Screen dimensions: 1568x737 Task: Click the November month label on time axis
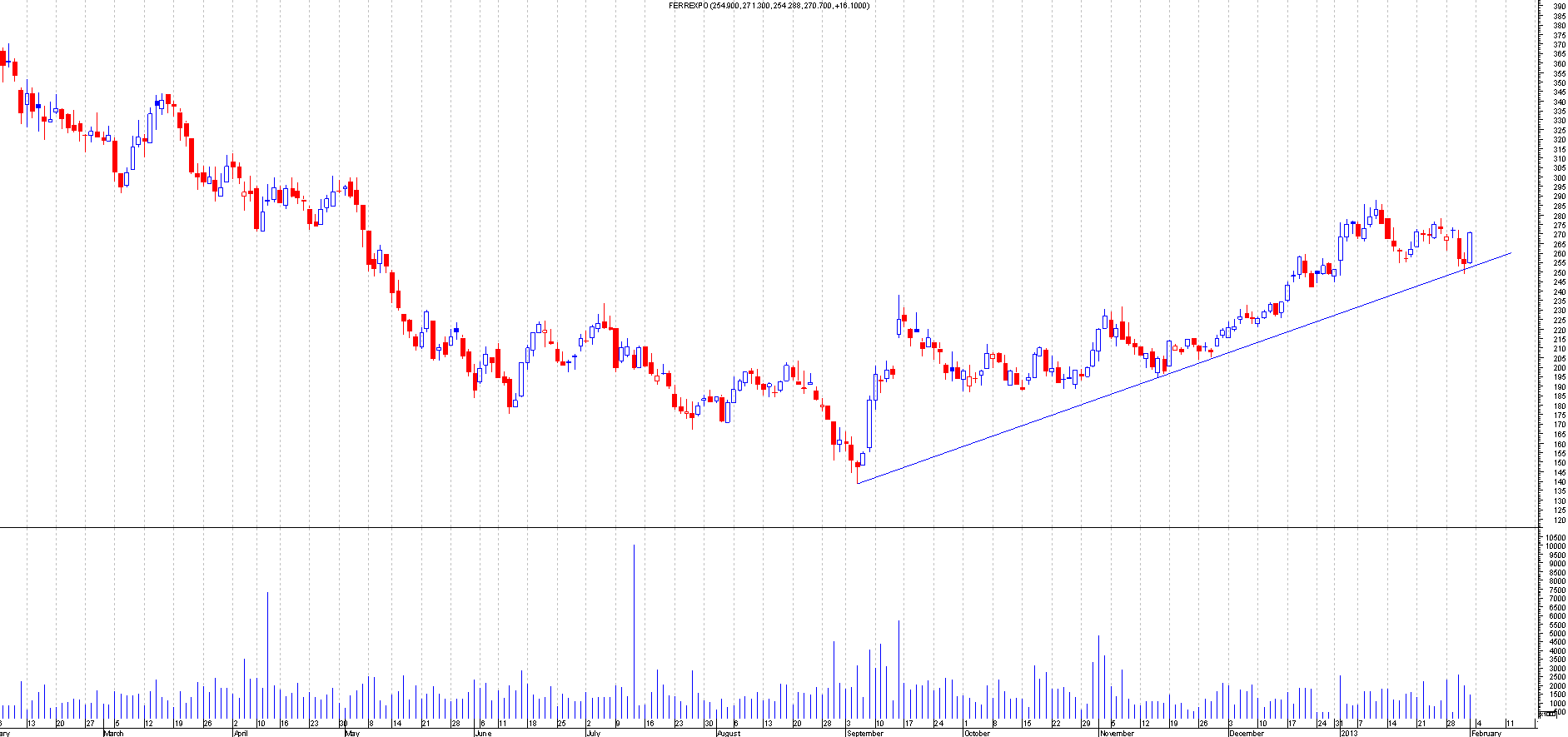point(1117,734)
